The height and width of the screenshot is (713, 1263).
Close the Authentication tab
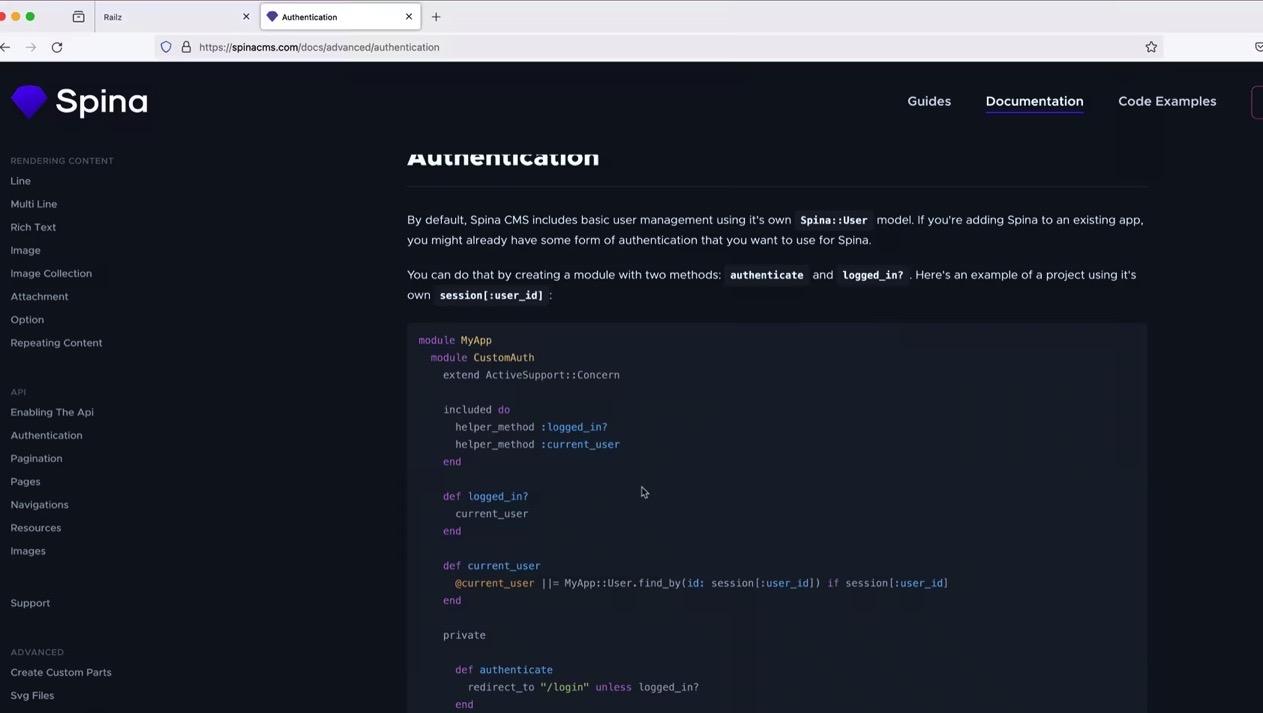click(408, 17)
